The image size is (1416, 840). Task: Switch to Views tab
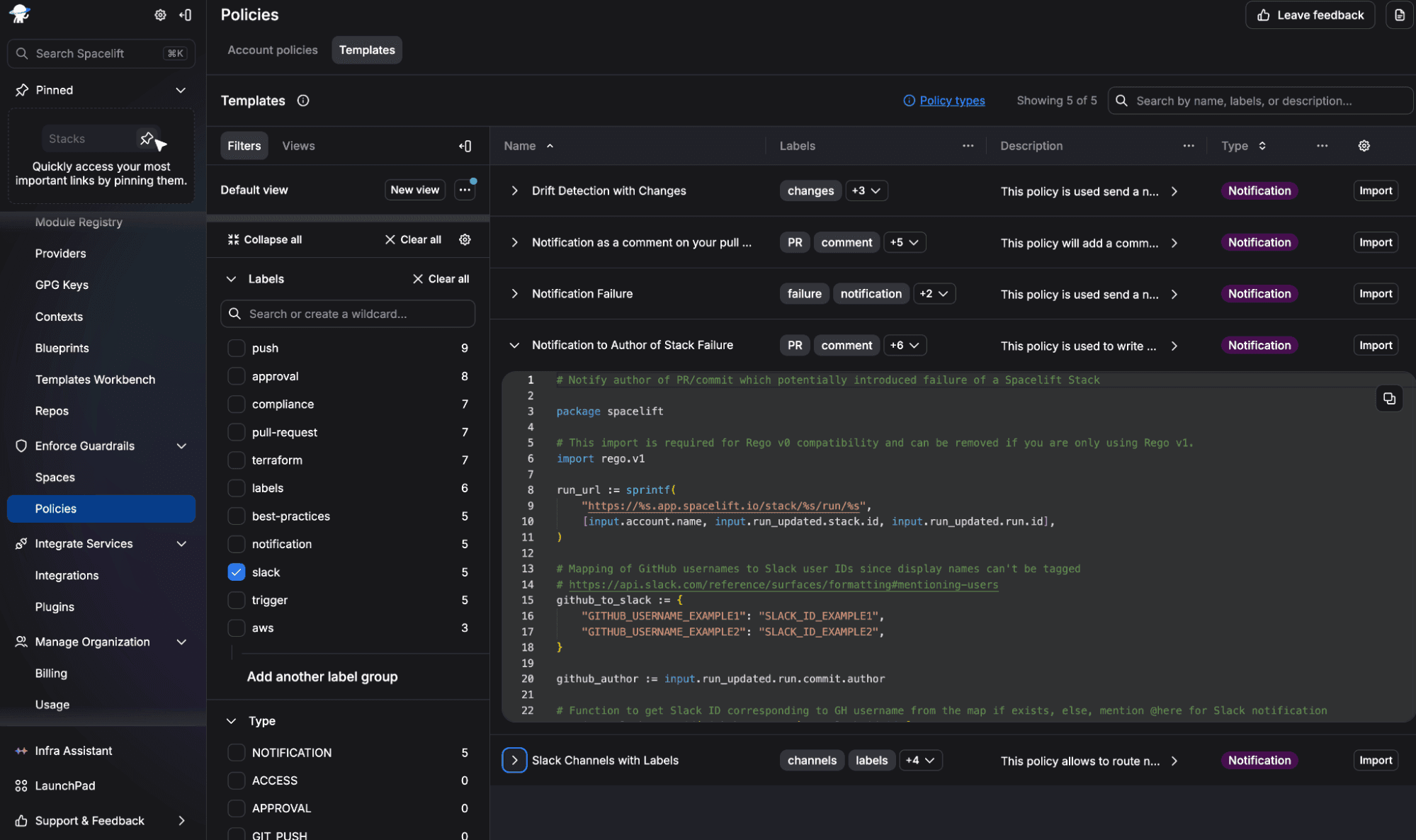point(298,146)
